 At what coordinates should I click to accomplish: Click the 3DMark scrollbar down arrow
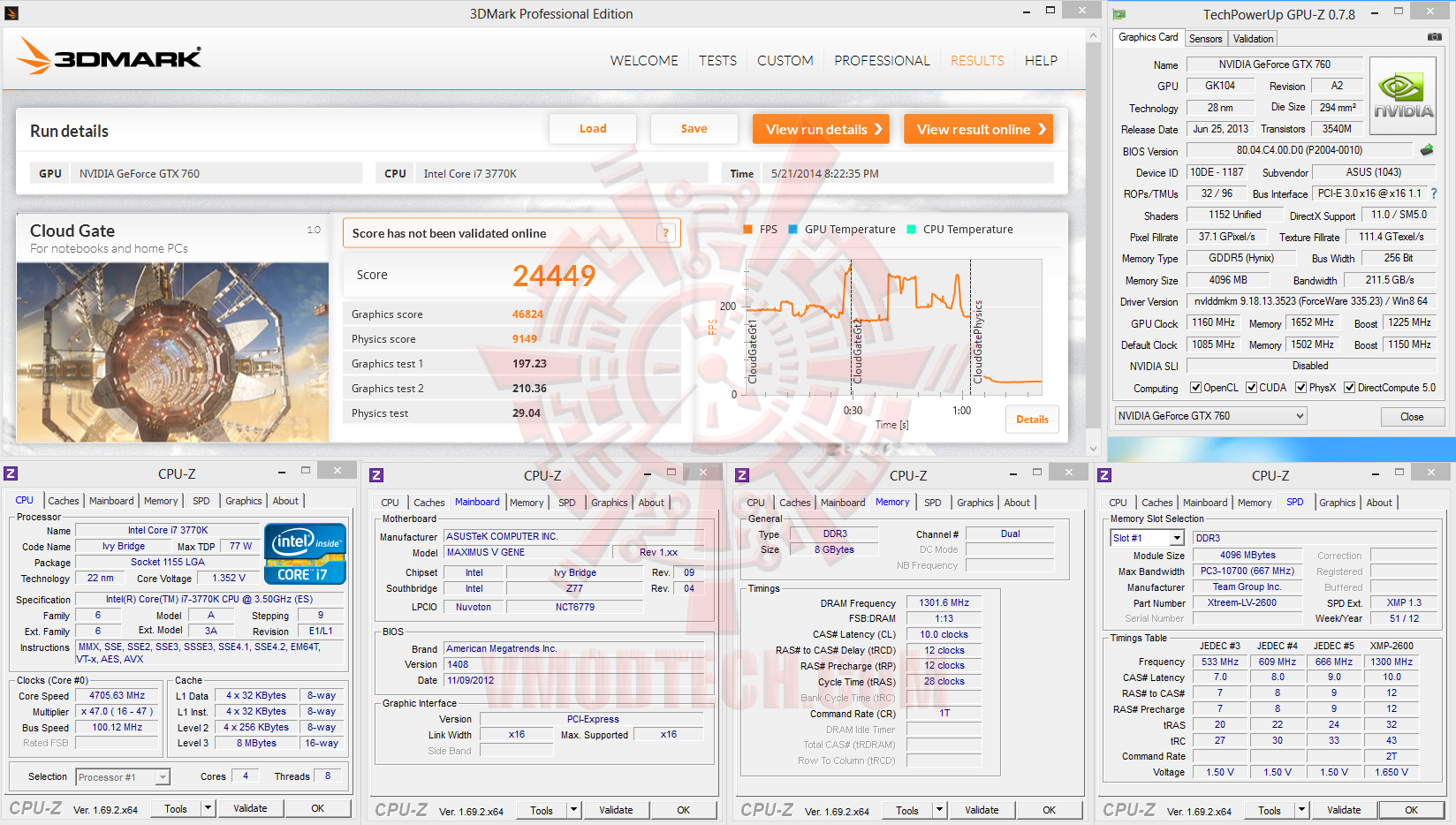pos(1093,449)
